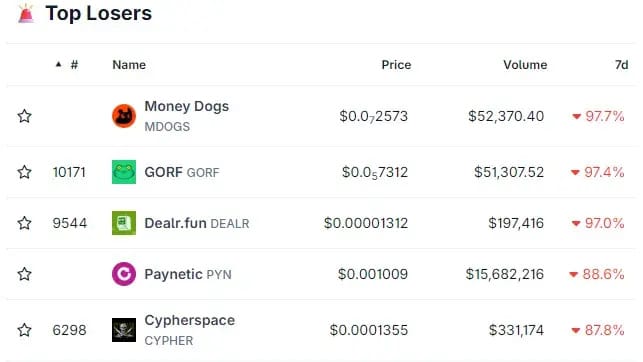Screen dimensions: 643x362
Task: Add Paynetic to watchlist via star
Action: 25,274
